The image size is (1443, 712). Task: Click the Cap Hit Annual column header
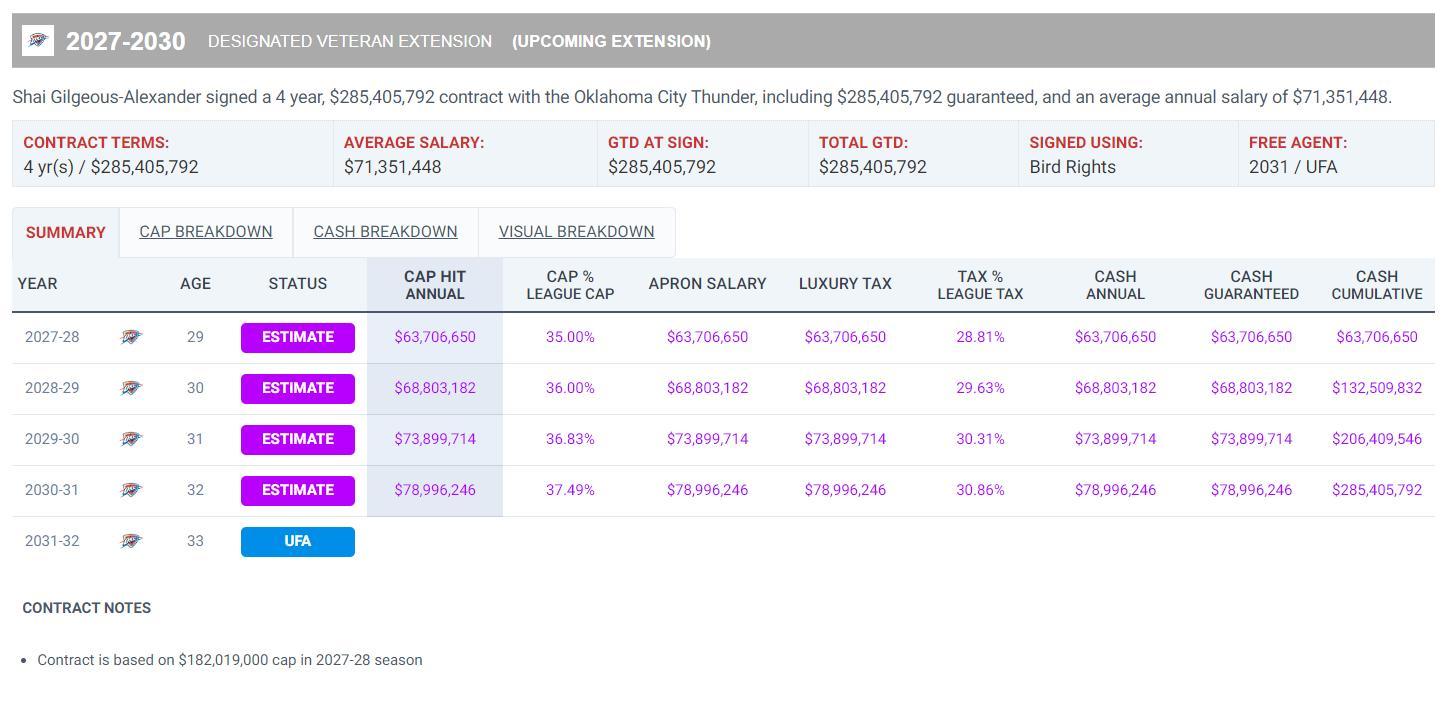(434, 285)
